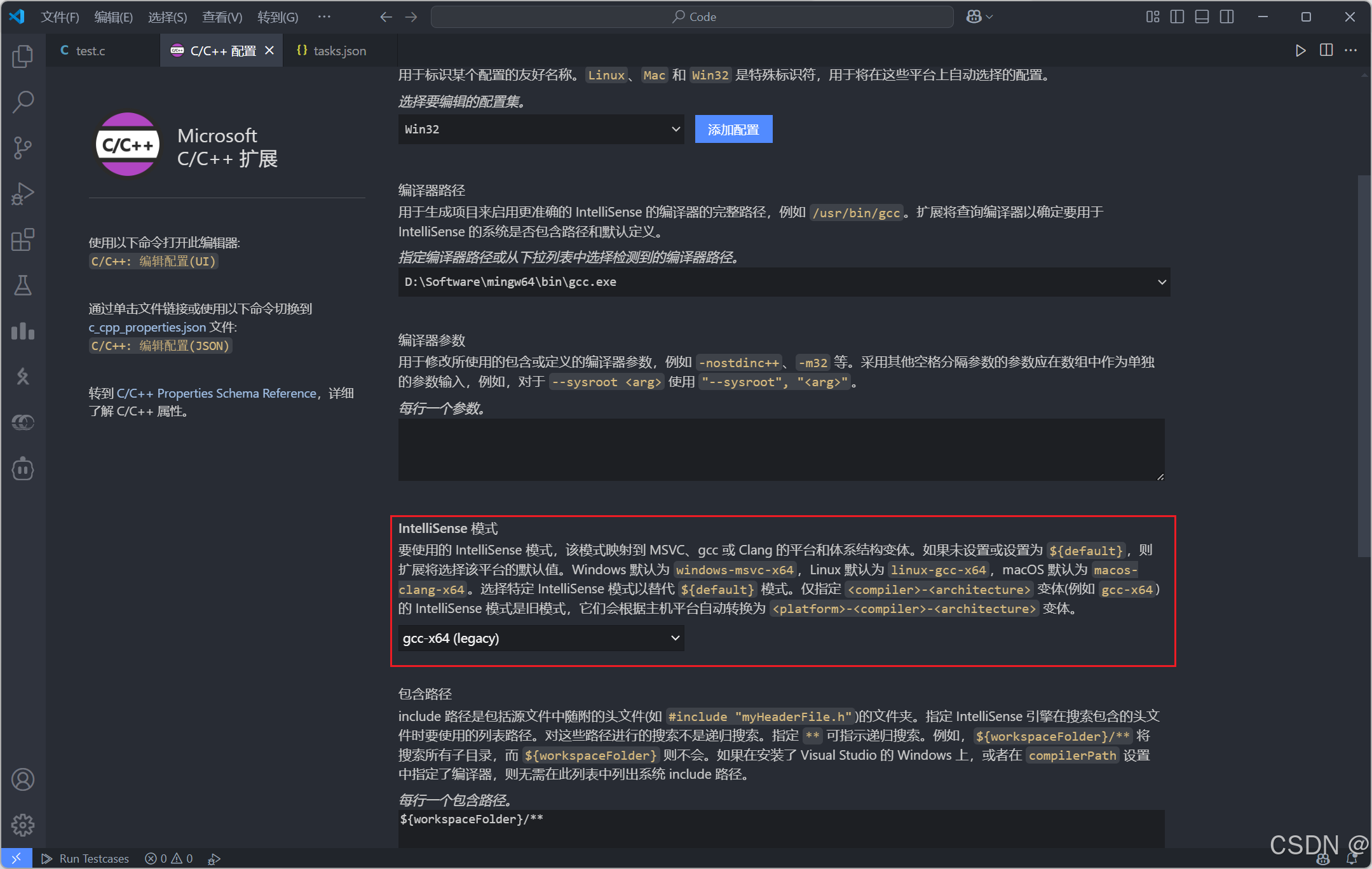Open the Extensions view icon
1372x869 pixels.
[x=23, y=239]
